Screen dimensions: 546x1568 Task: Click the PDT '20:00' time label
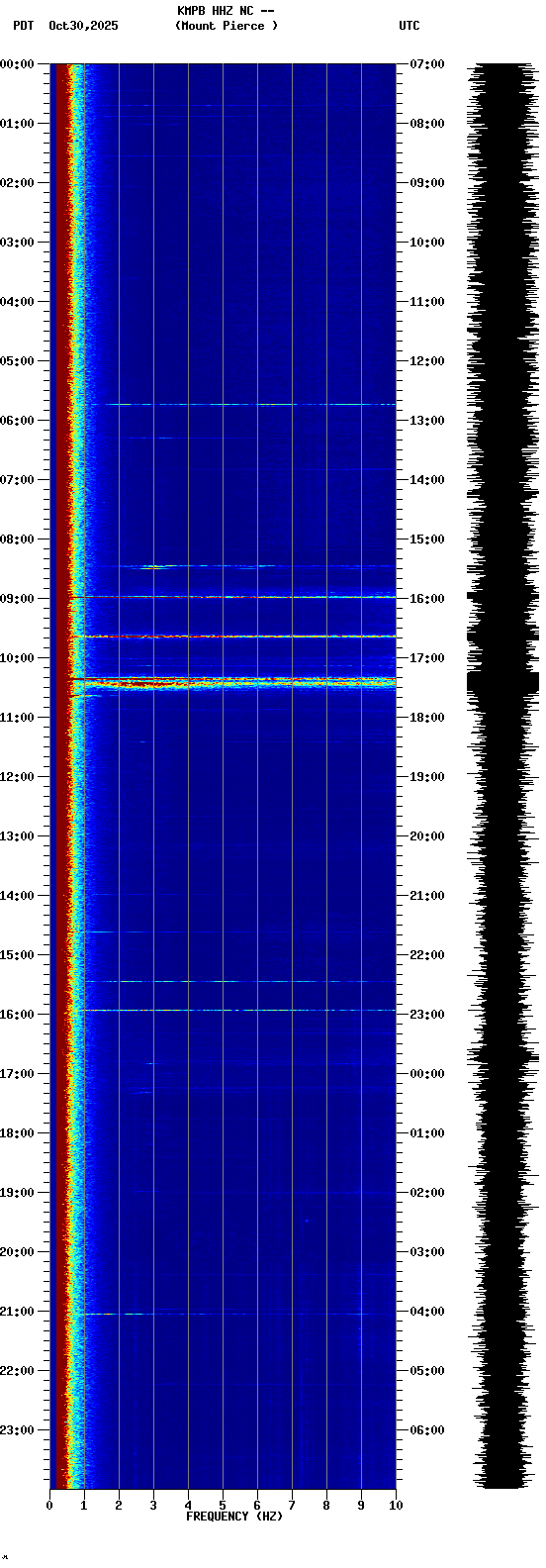pyautogui.click(x=17, y=1252)
